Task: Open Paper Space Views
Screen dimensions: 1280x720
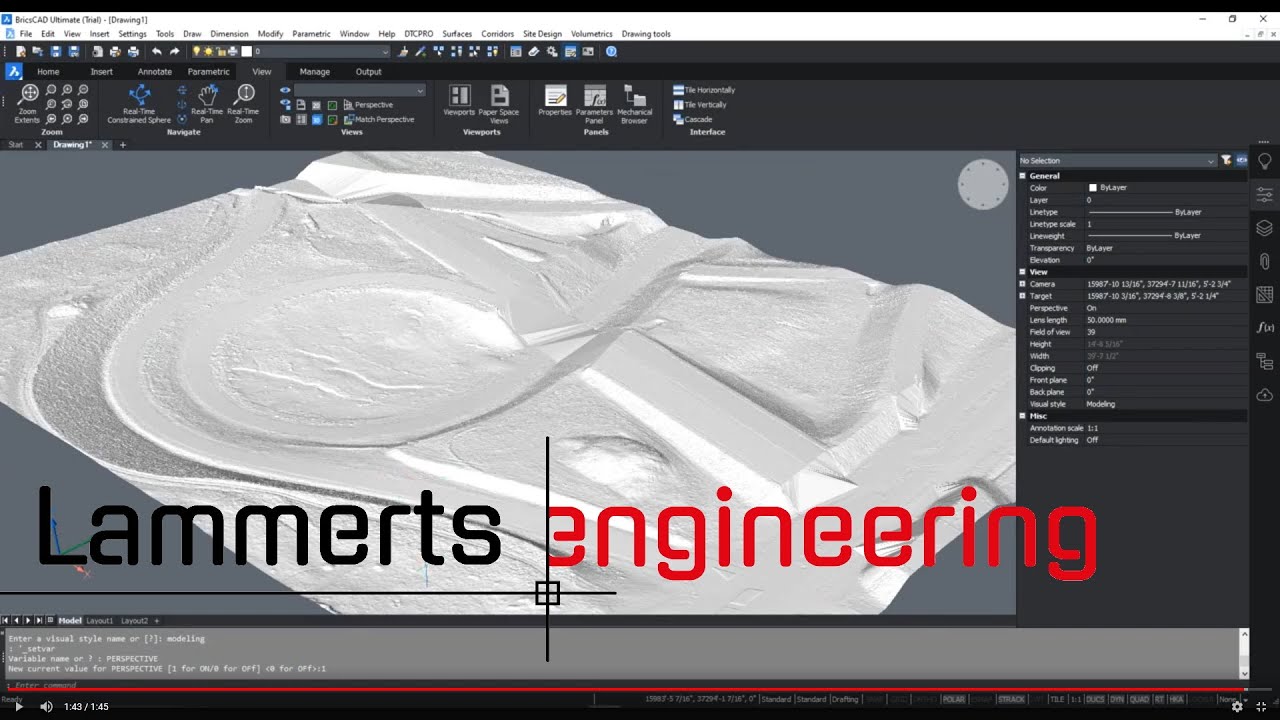Action: coord(498,104)
